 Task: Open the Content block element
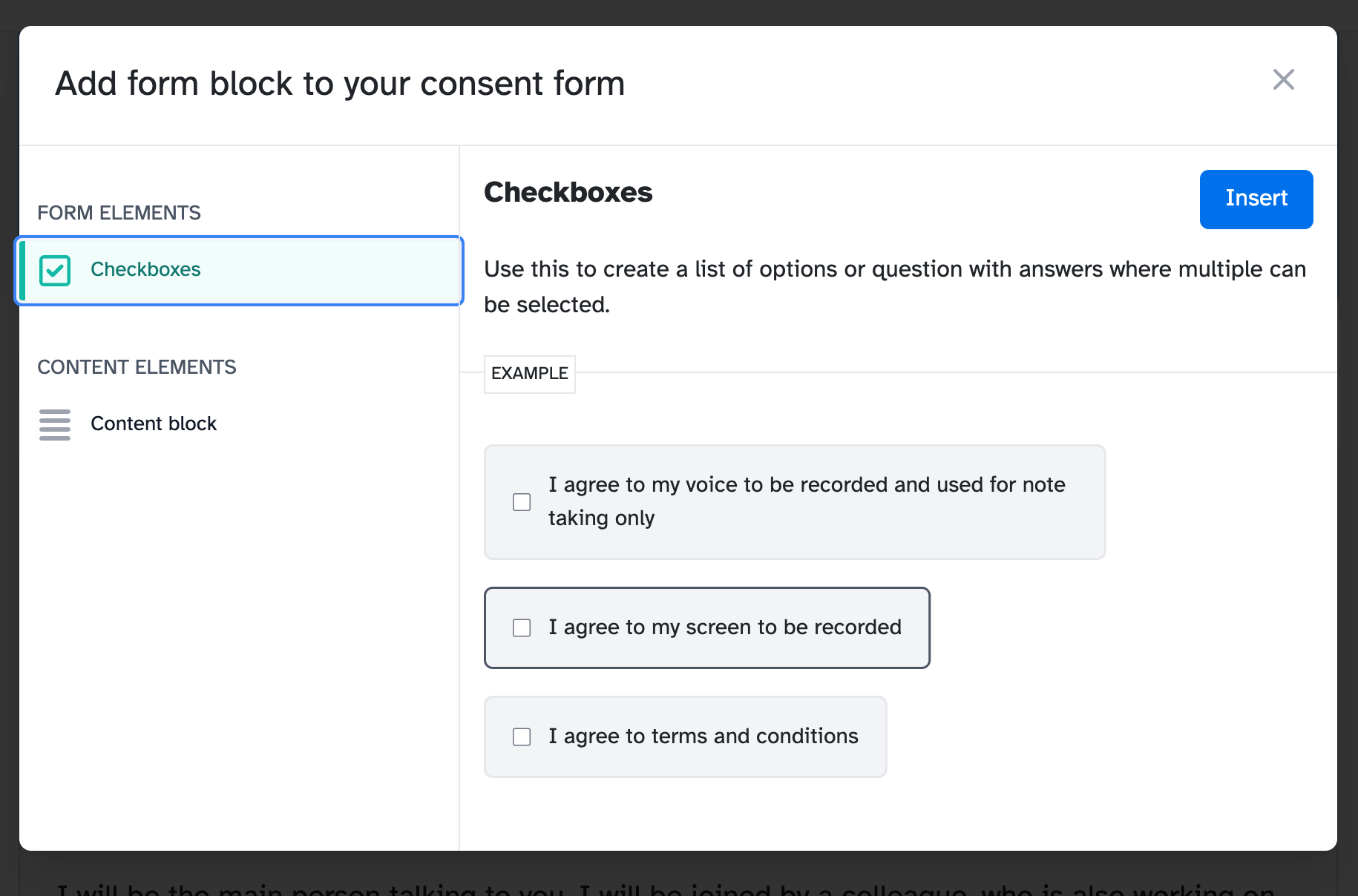click(153, 424)
